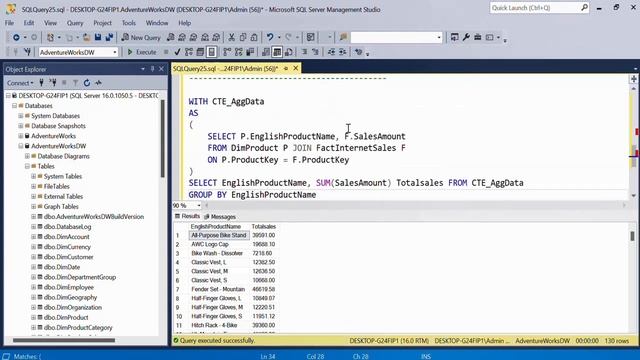Click the Object Explorer horizontal scrollbar

[64, 340]
